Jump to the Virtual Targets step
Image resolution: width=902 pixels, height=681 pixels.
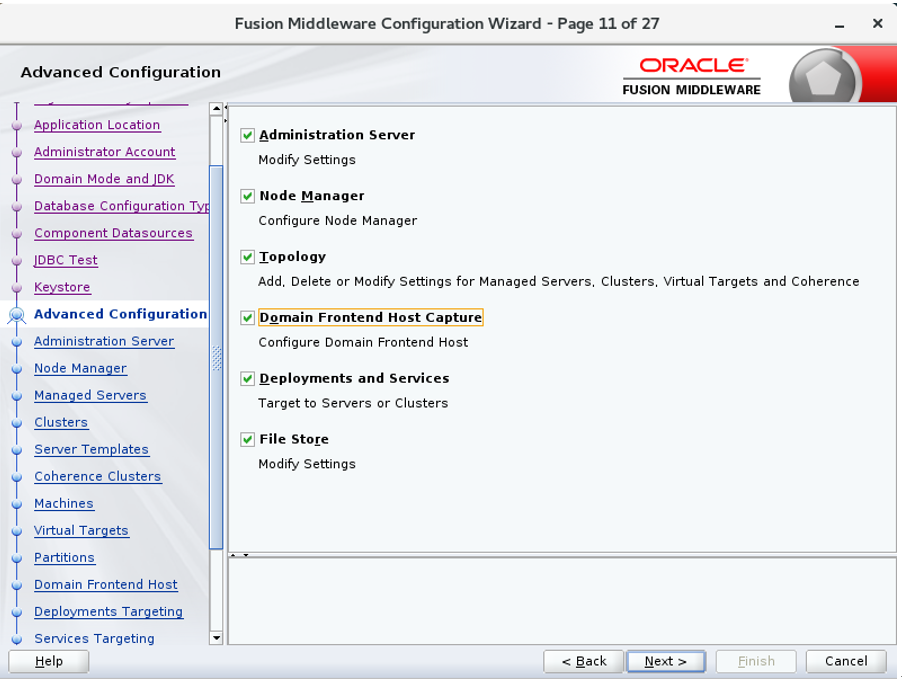click(81, 530)
